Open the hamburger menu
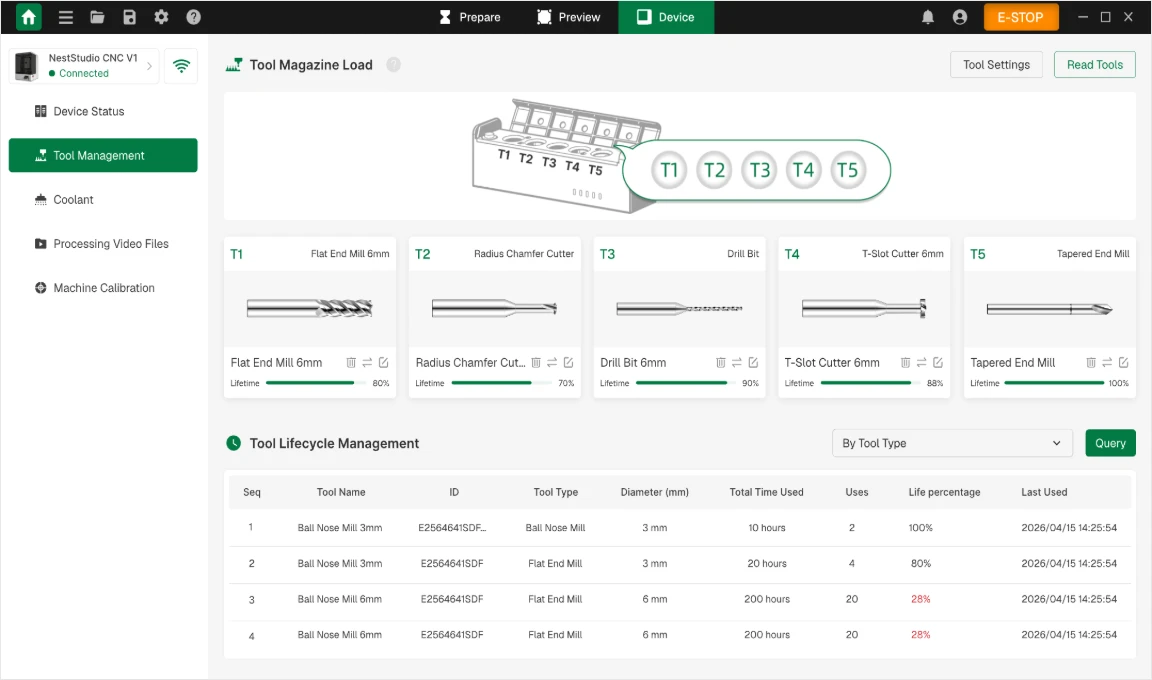1152x680 pixels. pyautogui.click(x=66, y=17)
